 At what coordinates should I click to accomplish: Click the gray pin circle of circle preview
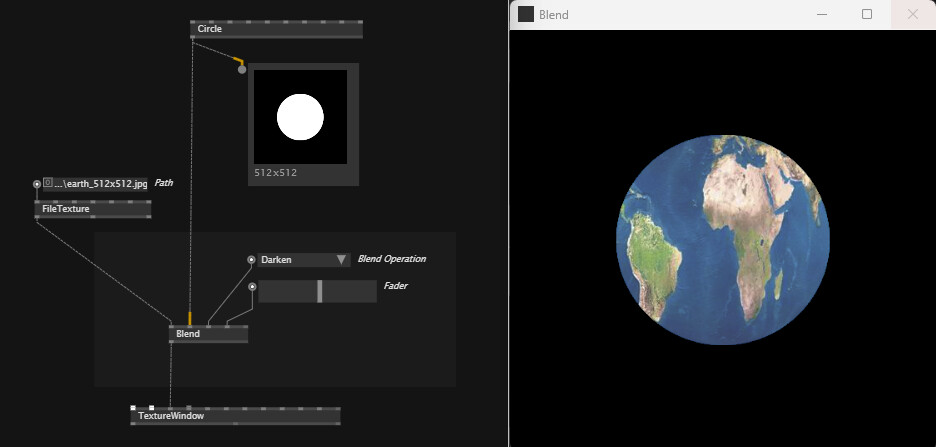click(x=242, y=70)
